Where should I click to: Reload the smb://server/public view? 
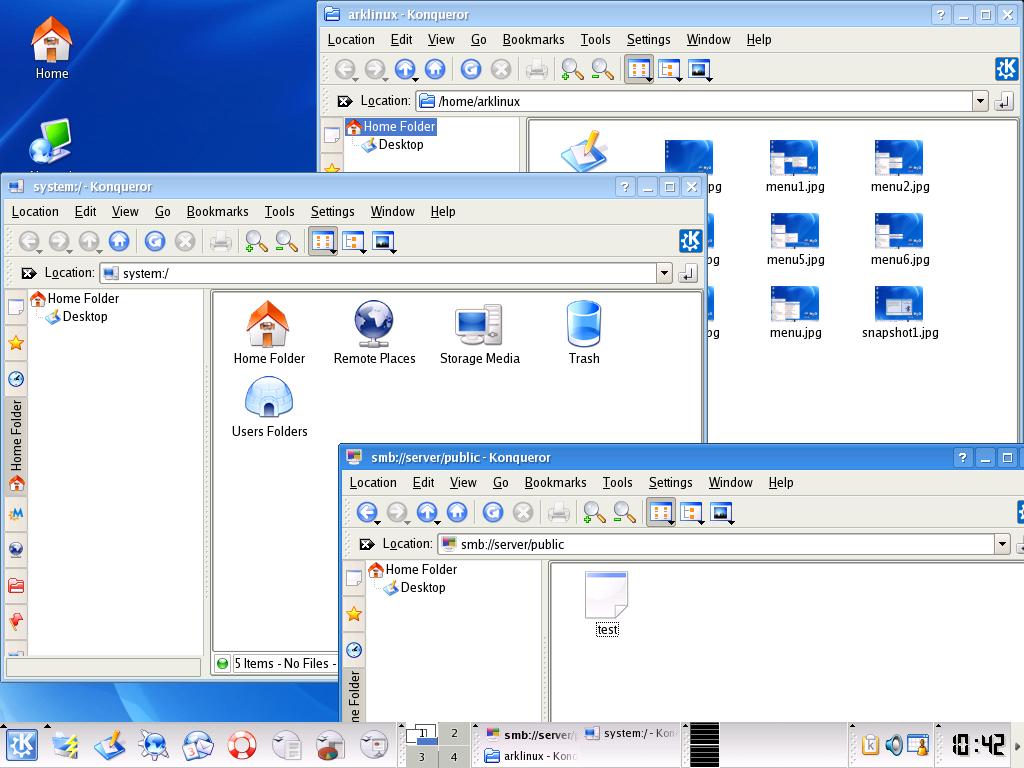(x=493, y=513)
